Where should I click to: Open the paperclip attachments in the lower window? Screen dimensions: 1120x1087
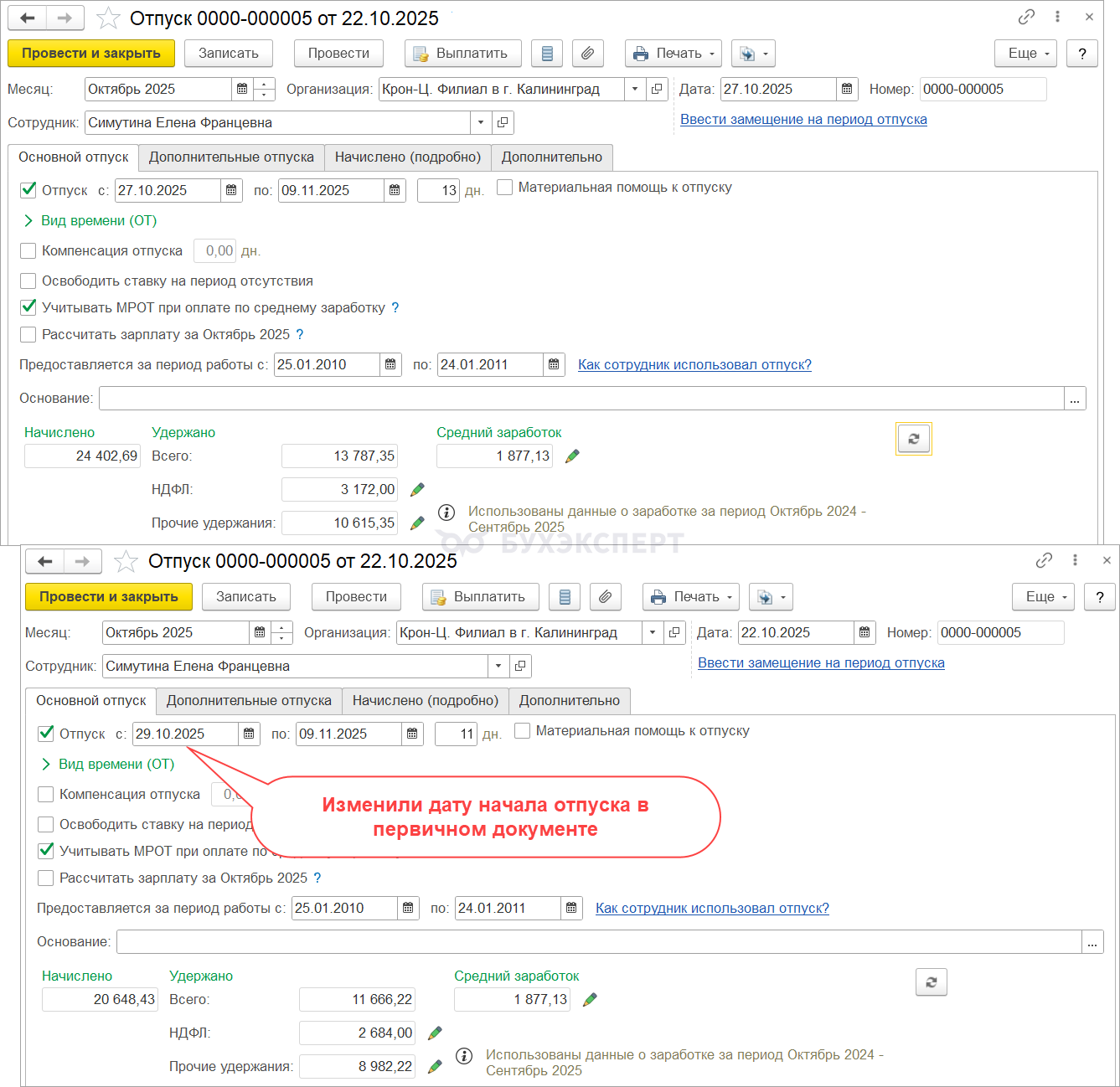(606, 597)
